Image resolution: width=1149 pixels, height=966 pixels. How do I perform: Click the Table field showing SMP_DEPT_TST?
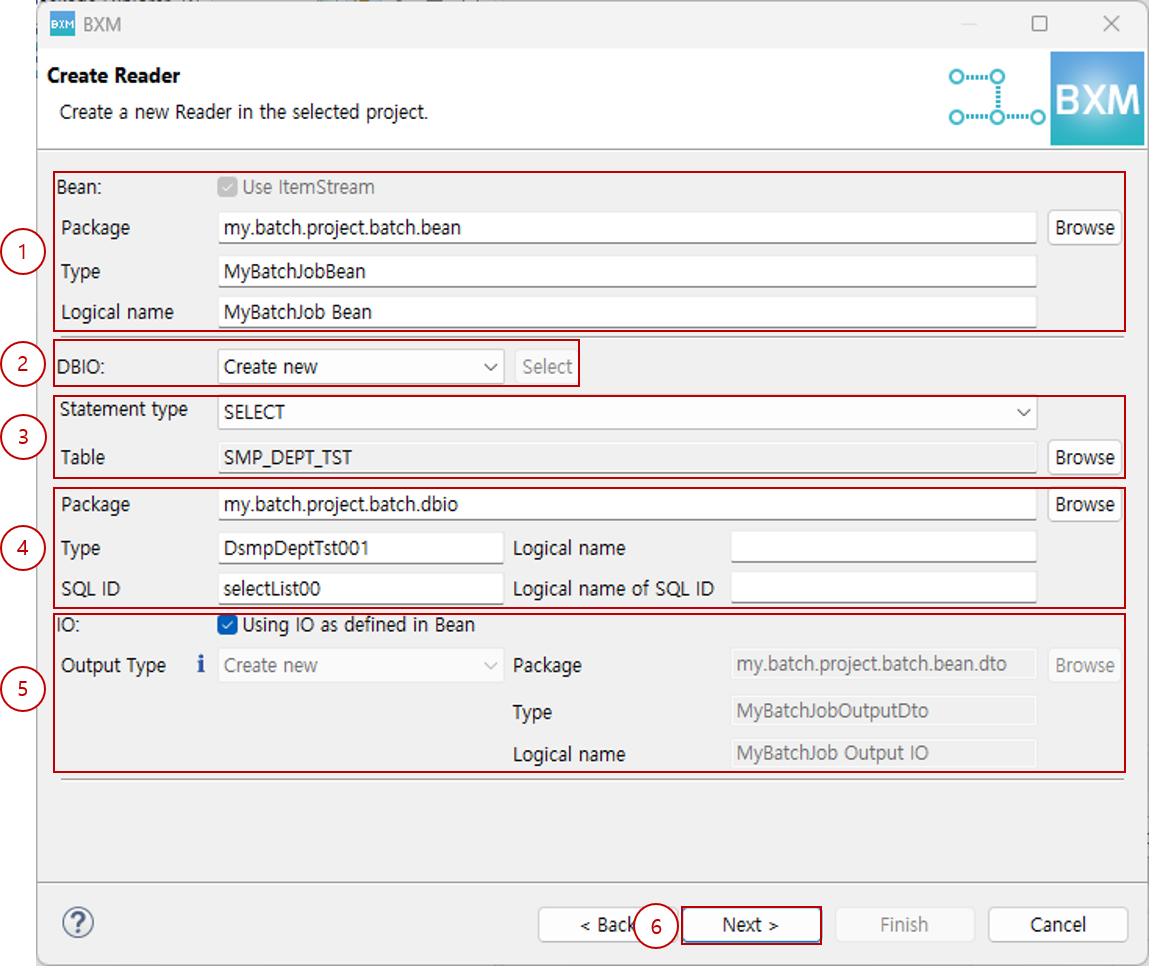coord(628,457)
